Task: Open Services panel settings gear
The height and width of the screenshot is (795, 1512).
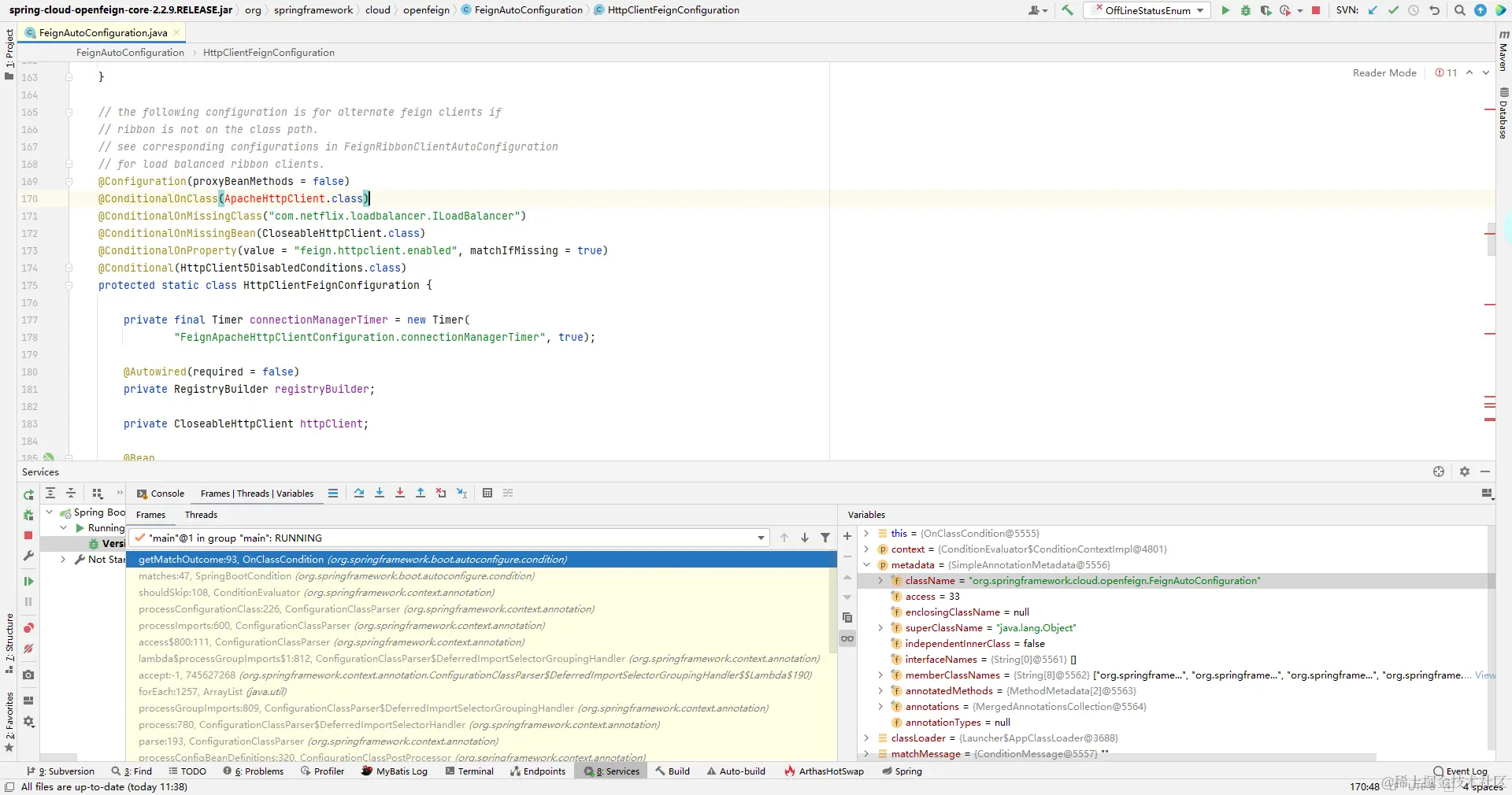Action: tap(1465, 471)
